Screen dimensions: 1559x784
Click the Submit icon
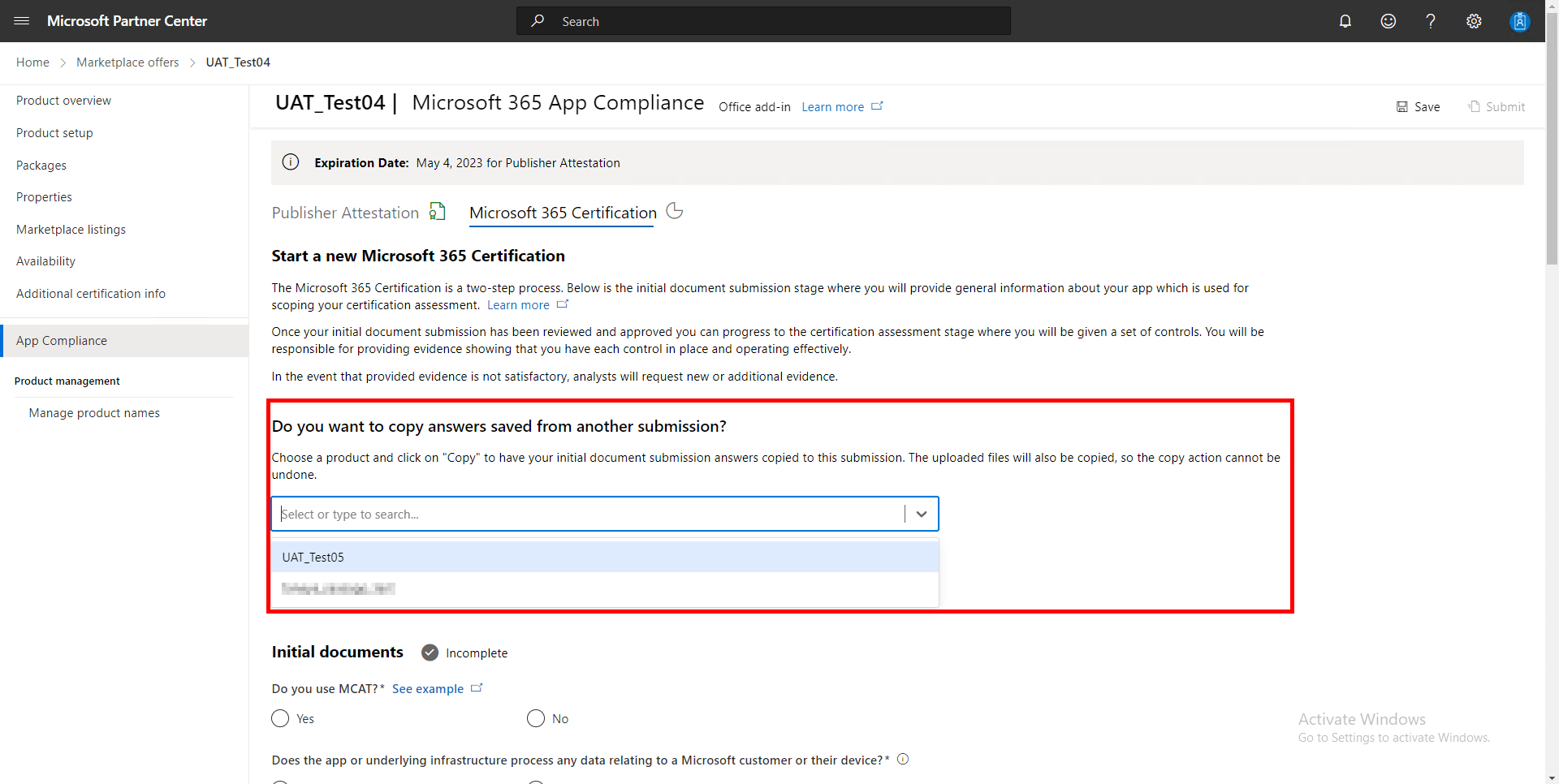[1474, 106]
